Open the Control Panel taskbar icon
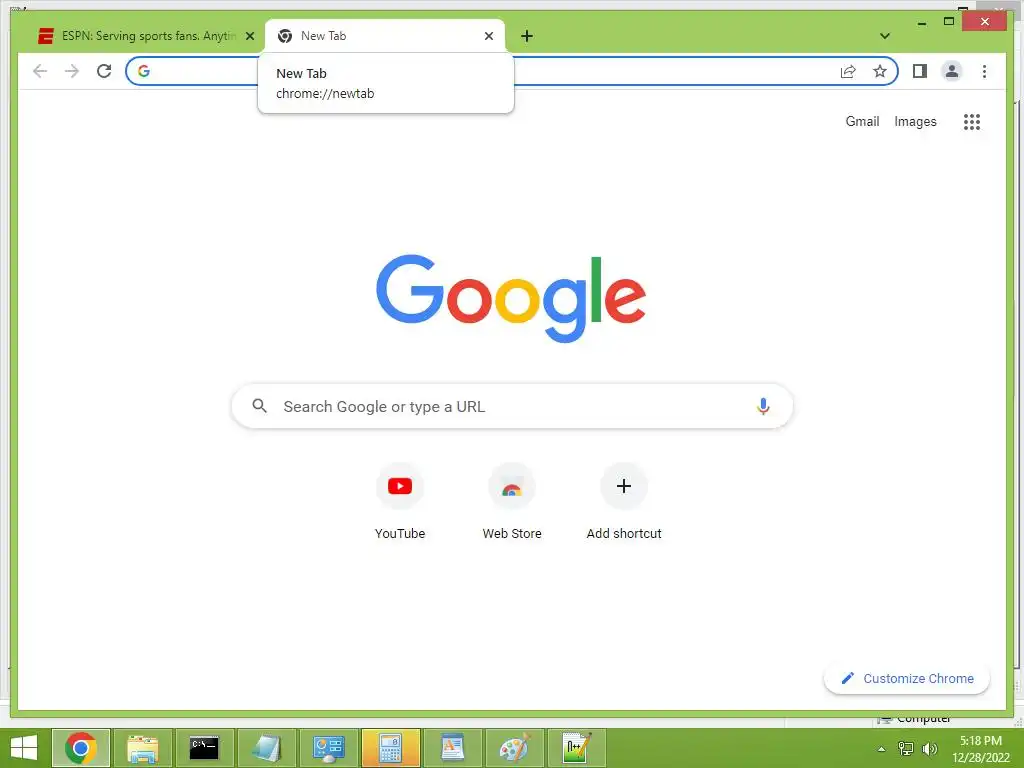This screenshot has width=1024, height=768. (x=328, y=748)
